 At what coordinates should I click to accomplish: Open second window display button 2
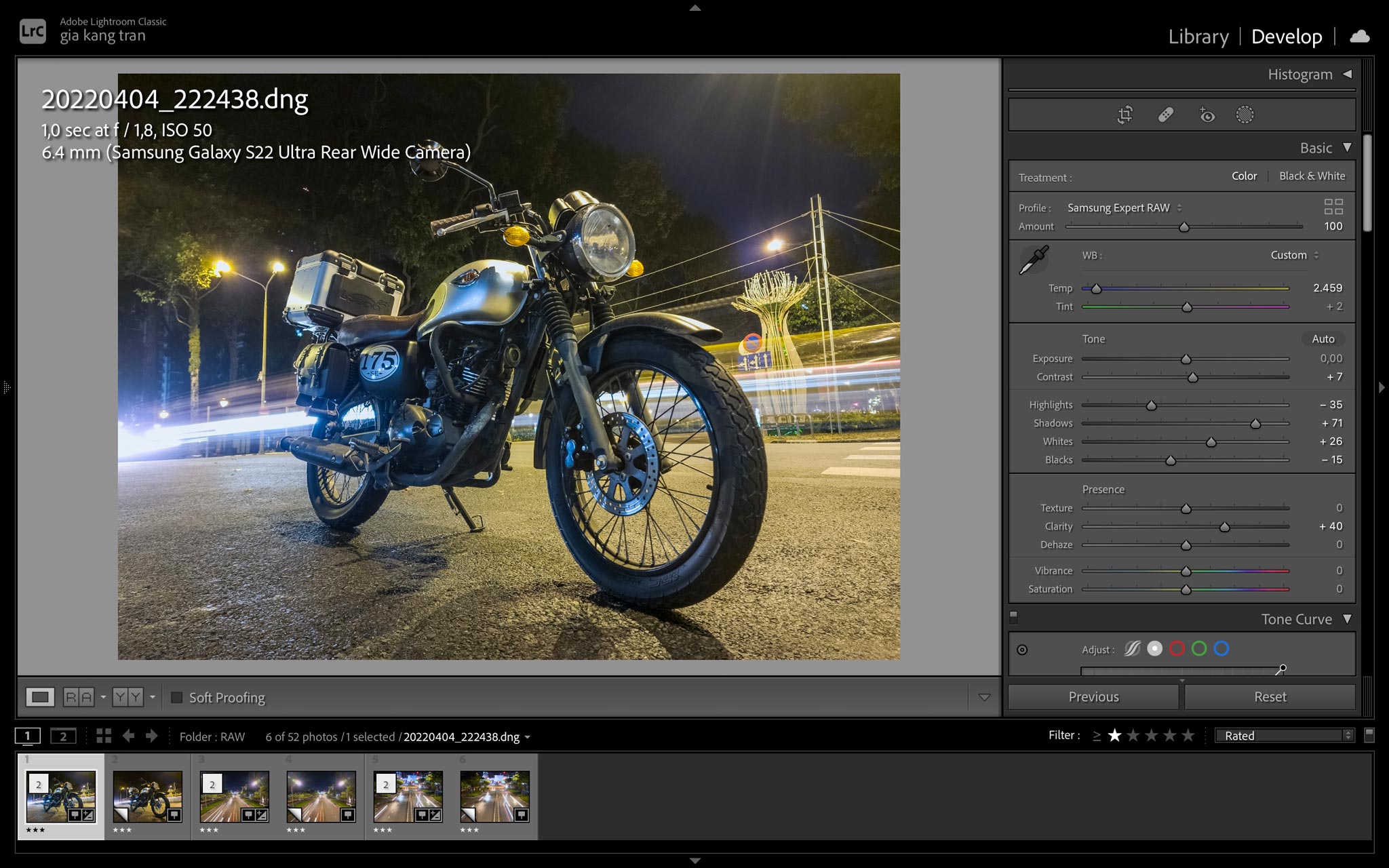[x=63, y=736]
